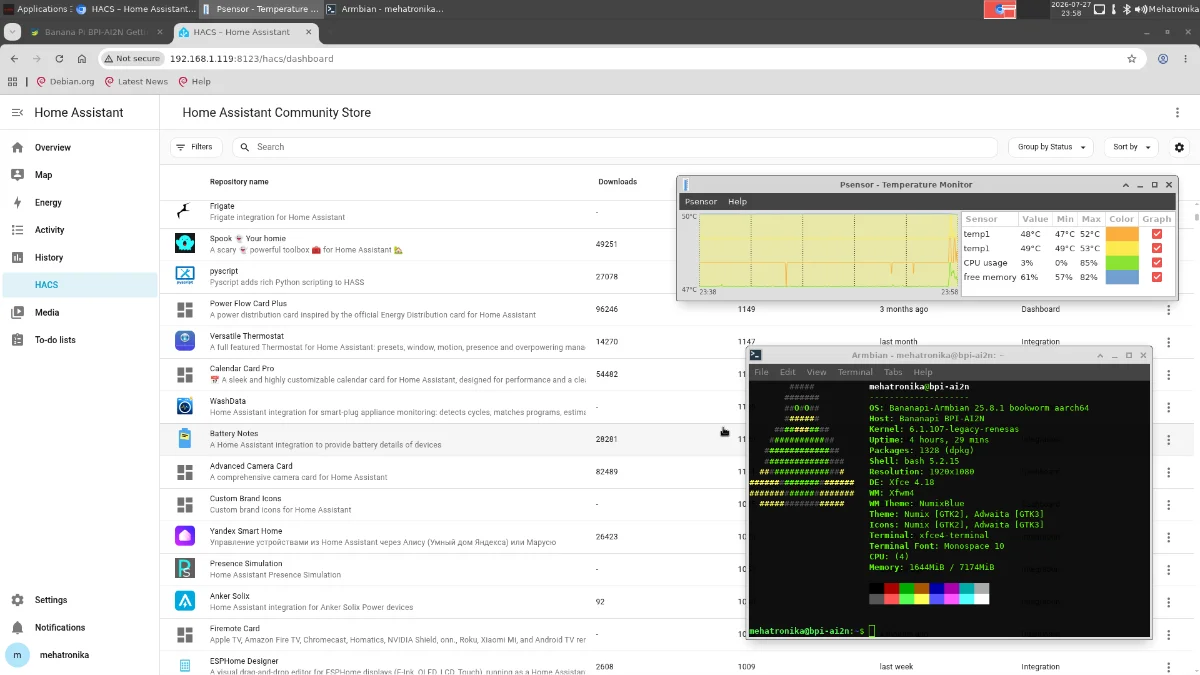Viewport: 1200px width, 675px height.
Task: Collapse the Home Assistant sidebar menu icon
Action: 17,113
